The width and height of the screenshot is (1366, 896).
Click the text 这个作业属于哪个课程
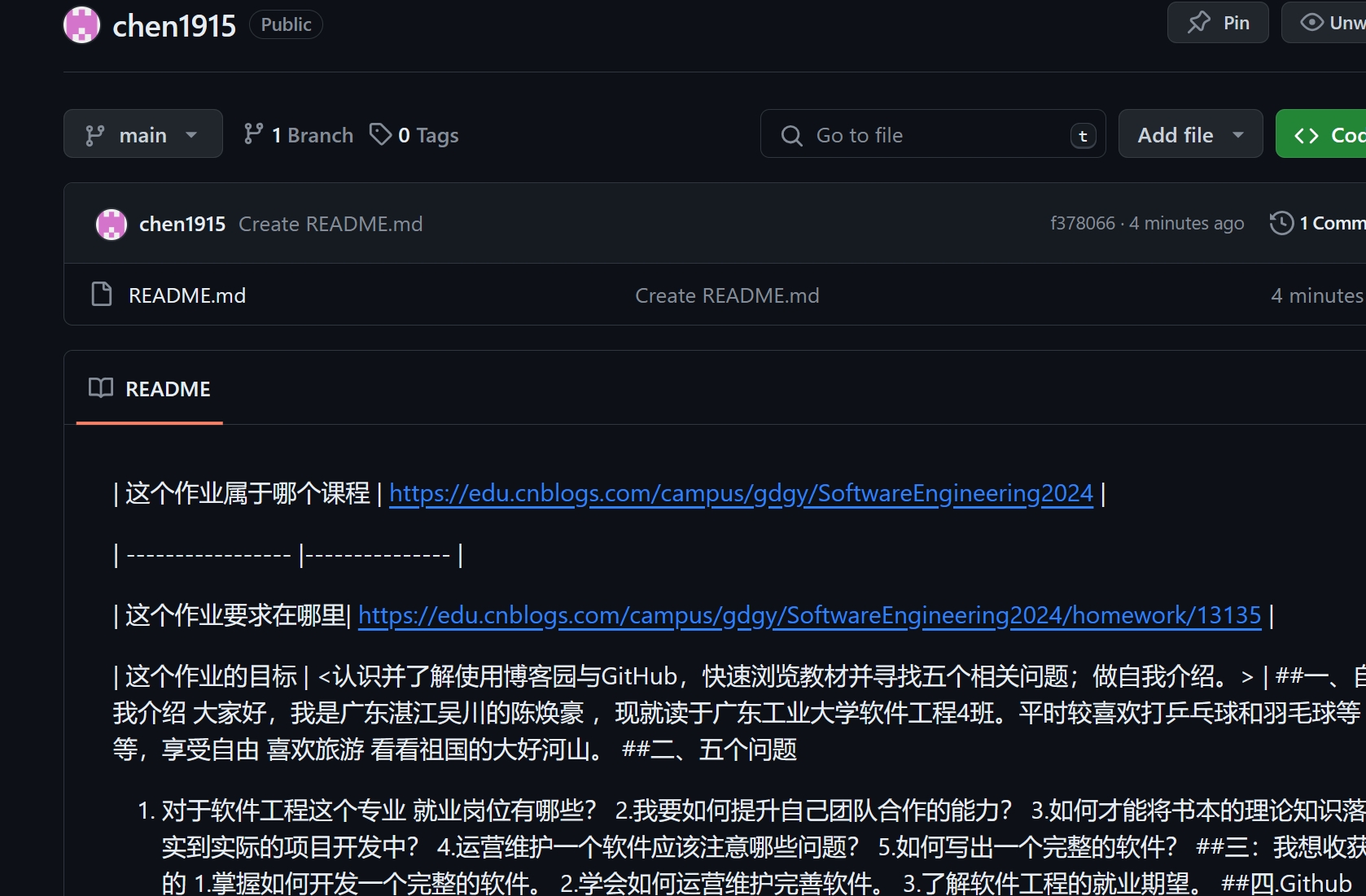pos(247,493)
